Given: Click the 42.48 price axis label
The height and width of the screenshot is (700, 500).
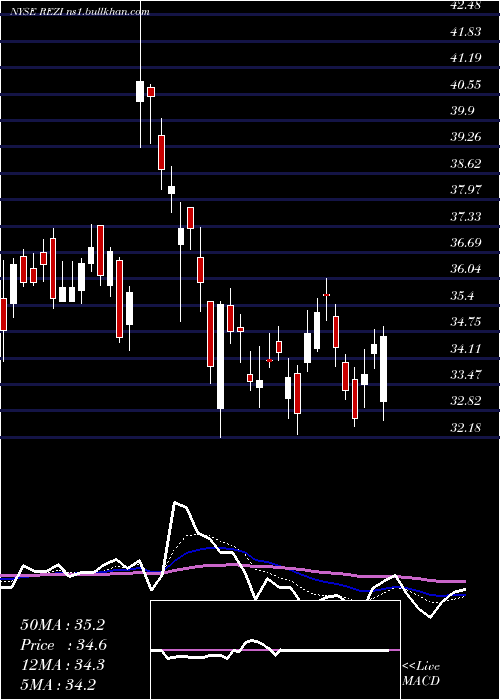Looking at the screenshot, I should [467, 5].
